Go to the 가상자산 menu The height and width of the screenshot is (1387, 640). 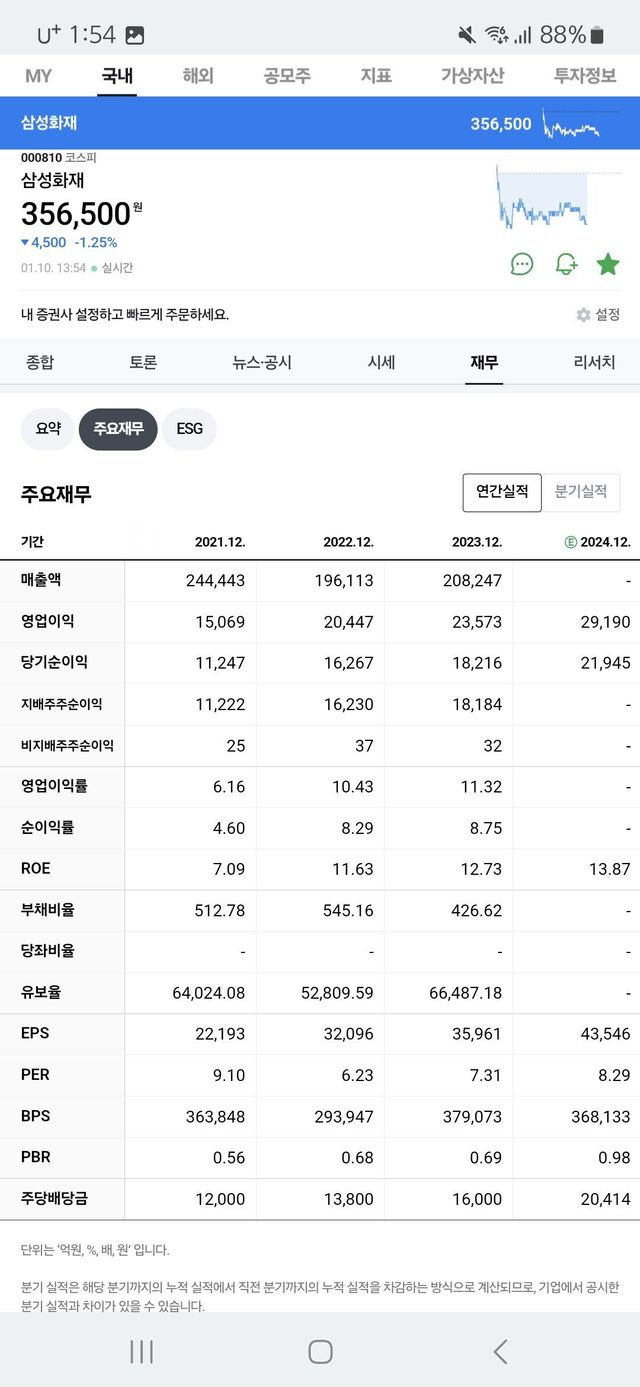(x=472, y=75)
